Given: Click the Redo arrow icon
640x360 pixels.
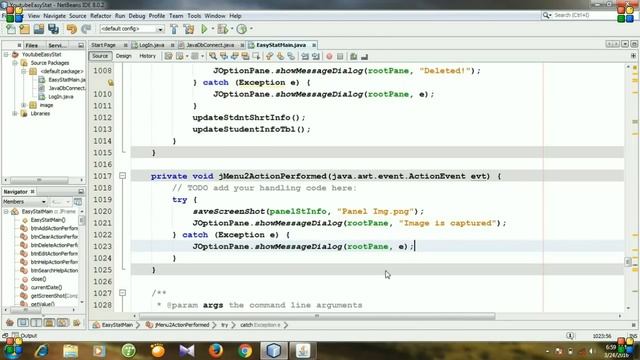Looking at the screenshot, I should click(86, 29).
